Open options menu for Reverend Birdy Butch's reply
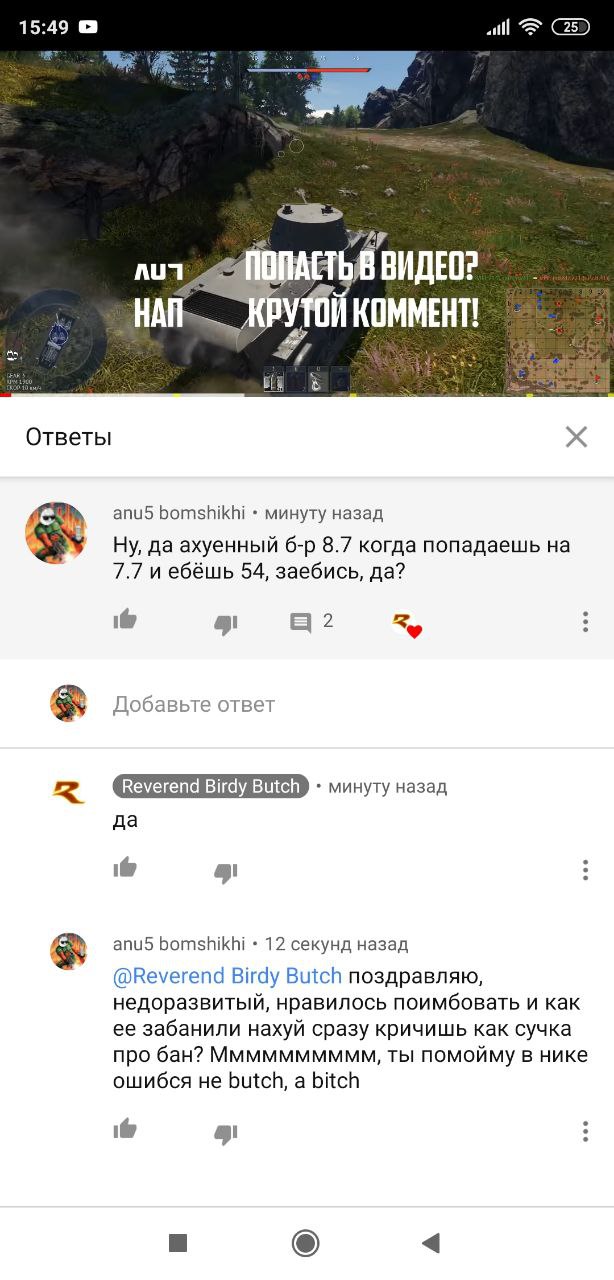The image size is (614, 1280). pos(585,869)
